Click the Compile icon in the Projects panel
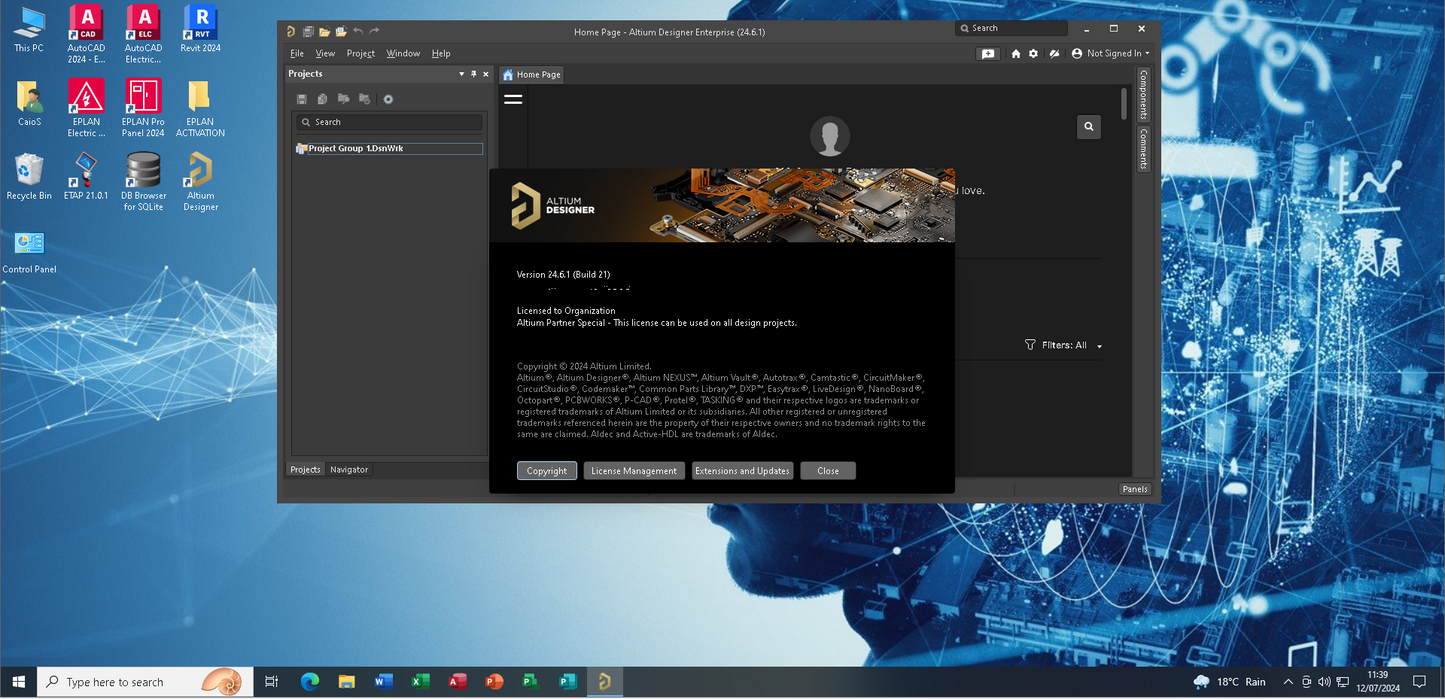 (322, 99)
